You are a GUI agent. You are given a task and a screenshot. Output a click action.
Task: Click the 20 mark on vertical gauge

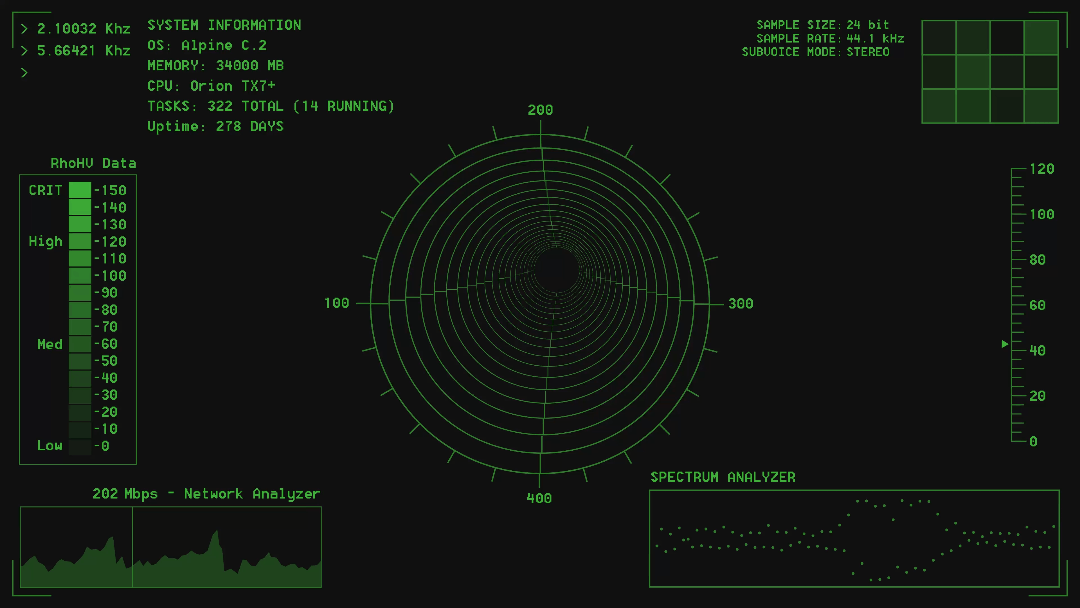coord(1037,397)
